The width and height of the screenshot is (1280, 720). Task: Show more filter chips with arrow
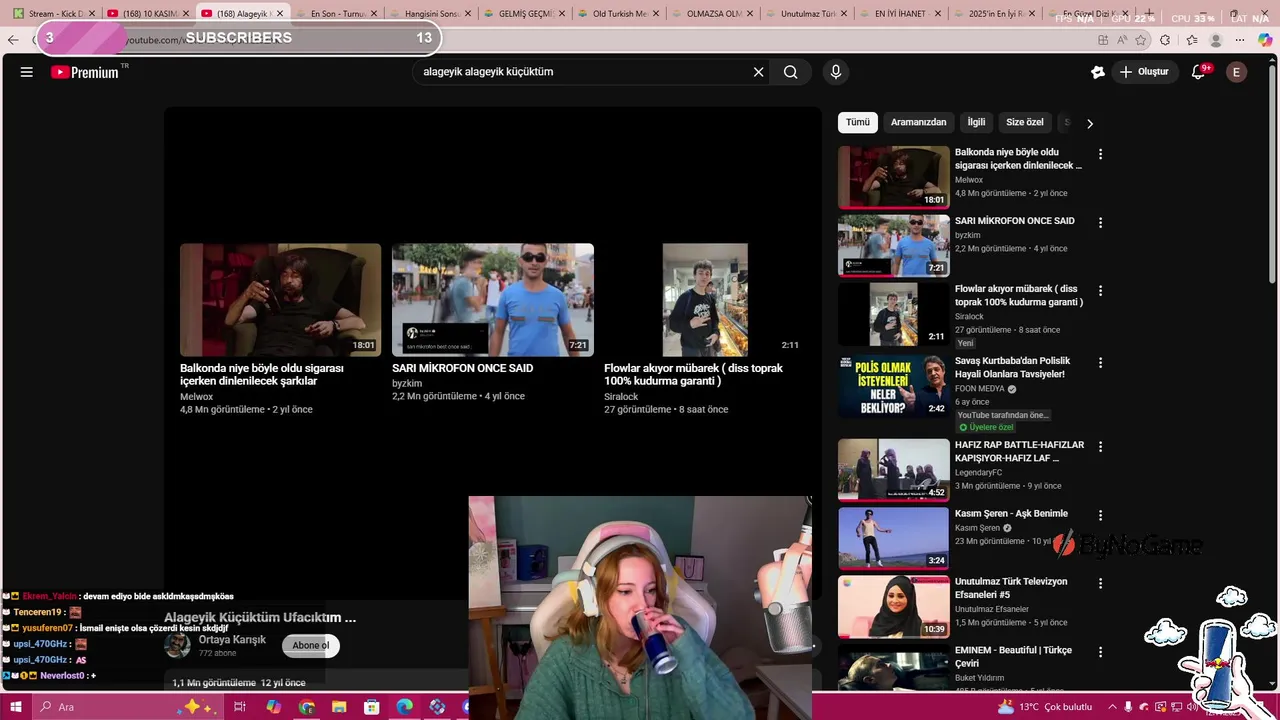(1089, 123)
